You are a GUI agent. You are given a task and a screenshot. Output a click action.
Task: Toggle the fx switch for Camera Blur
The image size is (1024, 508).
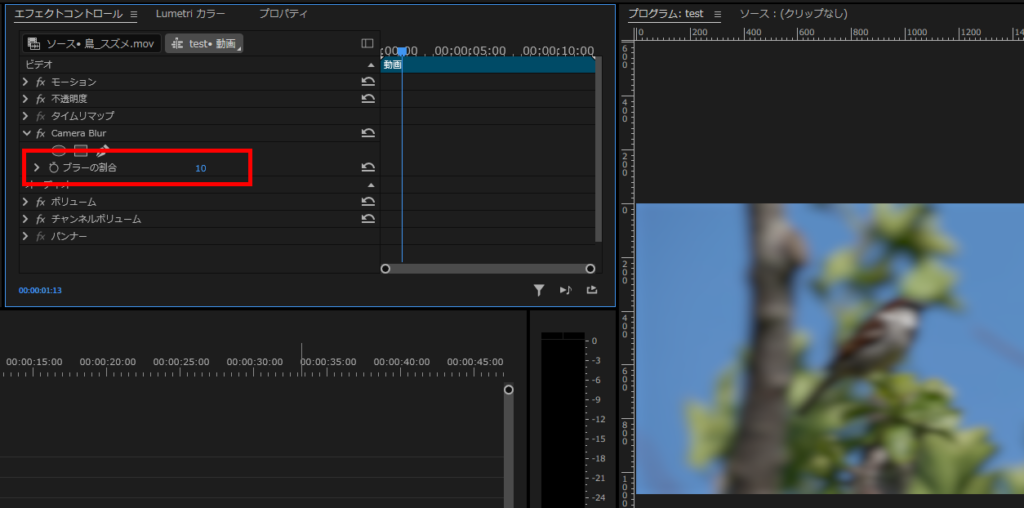tap(41, 133)
